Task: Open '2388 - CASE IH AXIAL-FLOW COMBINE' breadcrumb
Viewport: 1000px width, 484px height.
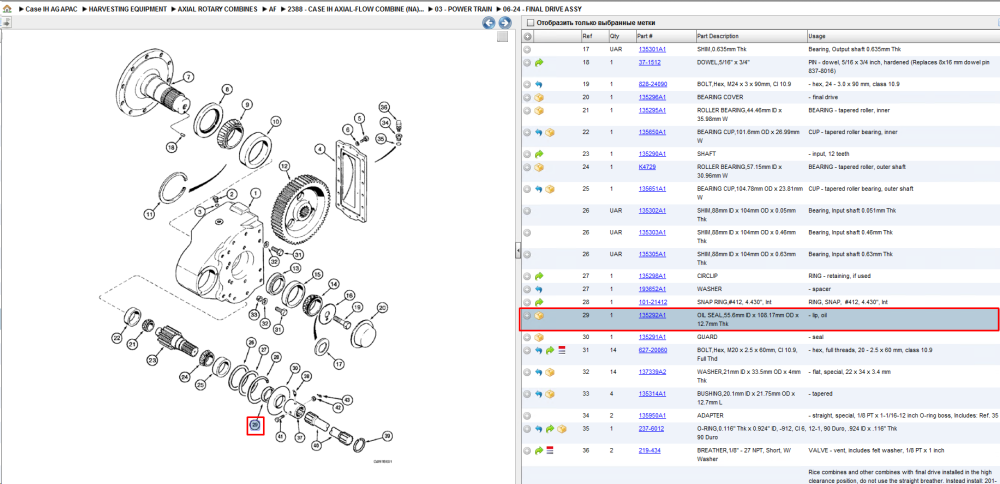Action: click(x=355, y=10)
